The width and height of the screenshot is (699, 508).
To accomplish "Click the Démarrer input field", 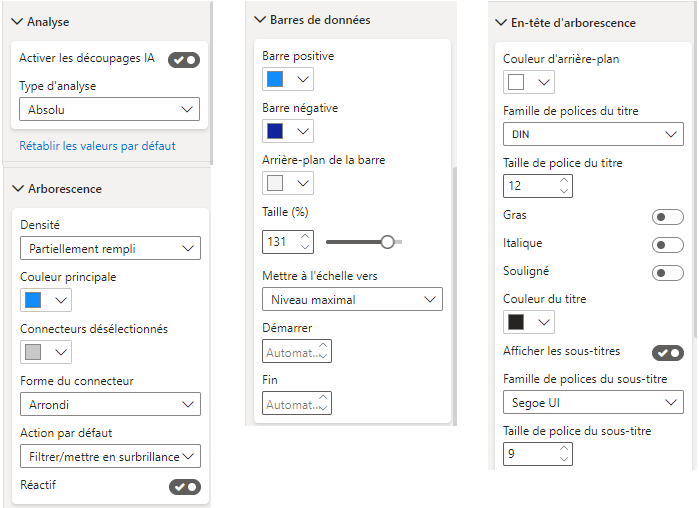I will tap(296, 352).
